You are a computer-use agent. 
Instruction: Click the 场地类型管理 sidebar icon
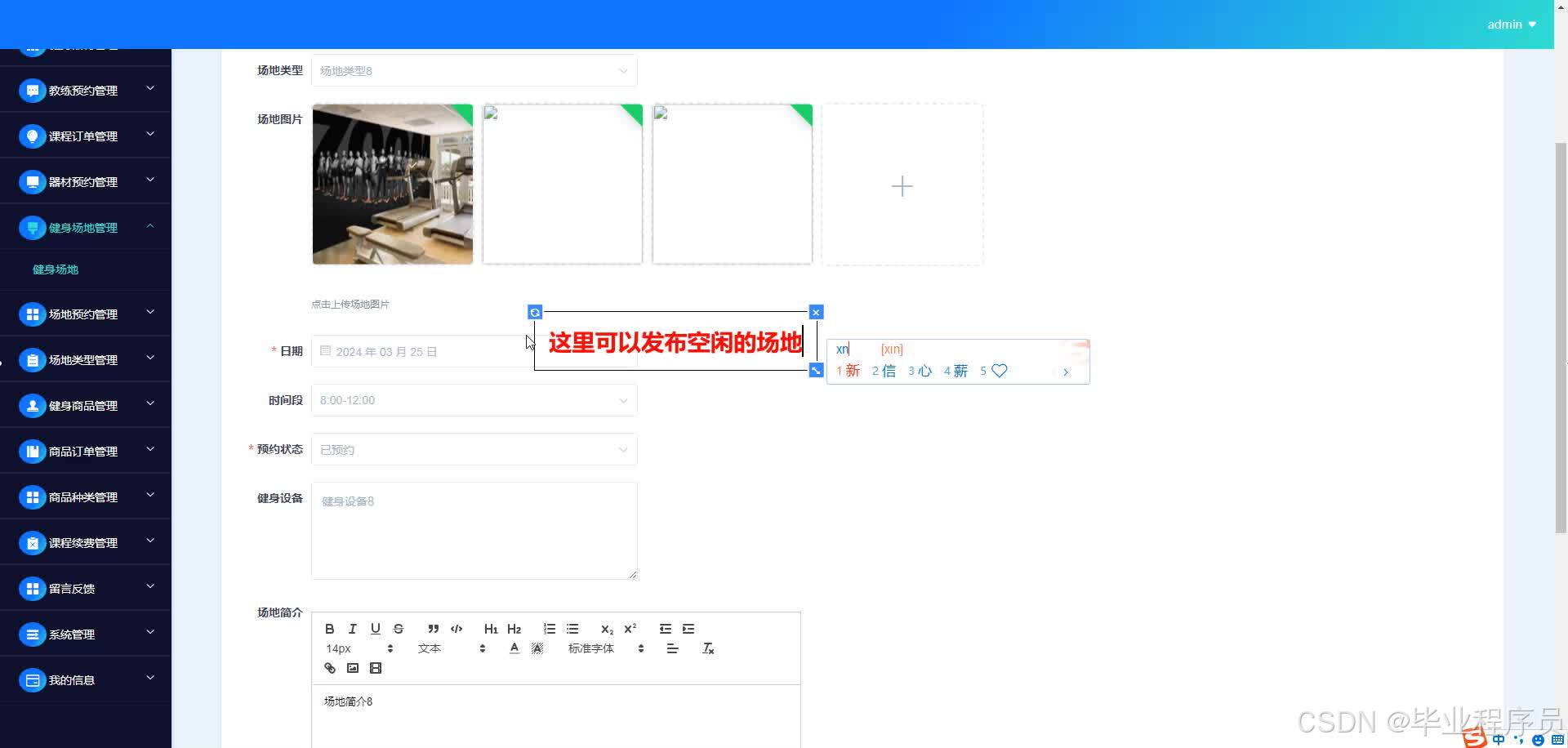pos(32,360)
